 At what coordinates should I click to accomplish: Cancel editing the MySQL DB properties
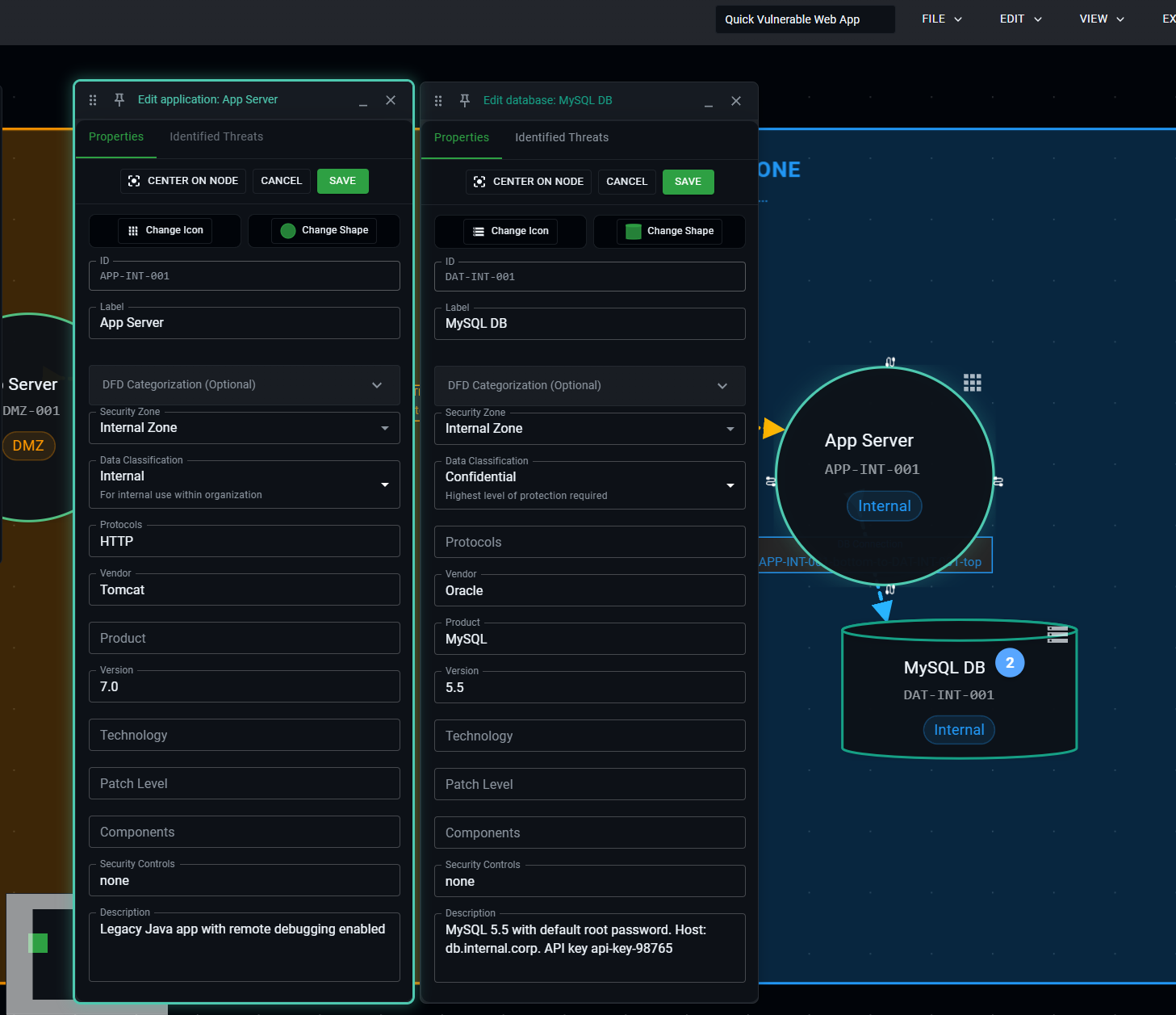(x=626, y=182)
